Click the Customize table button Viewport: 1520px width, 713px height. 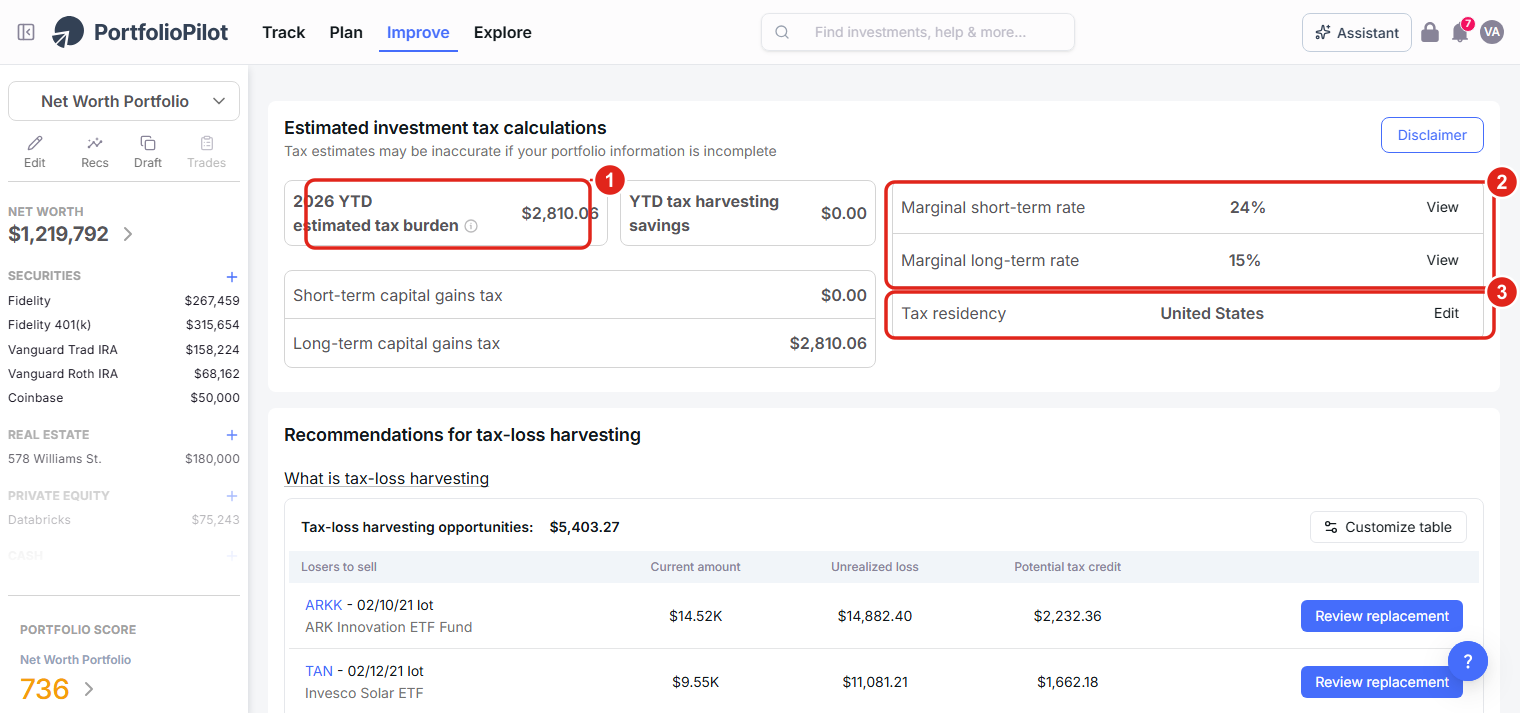click(x=1388, y=527)
